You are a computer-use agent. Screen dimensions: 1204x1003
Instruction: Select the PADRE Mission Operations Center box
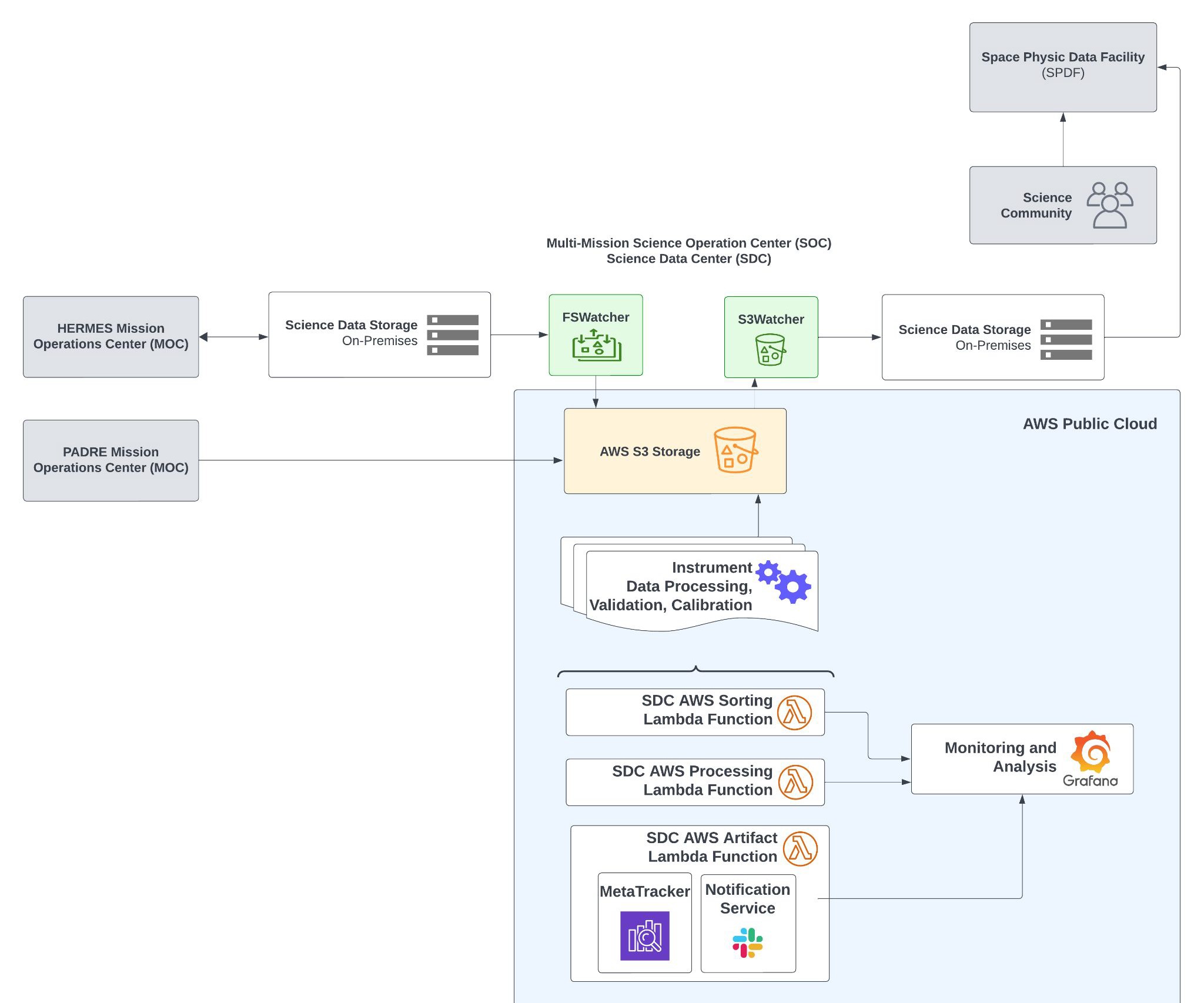[x=111, y=460]
